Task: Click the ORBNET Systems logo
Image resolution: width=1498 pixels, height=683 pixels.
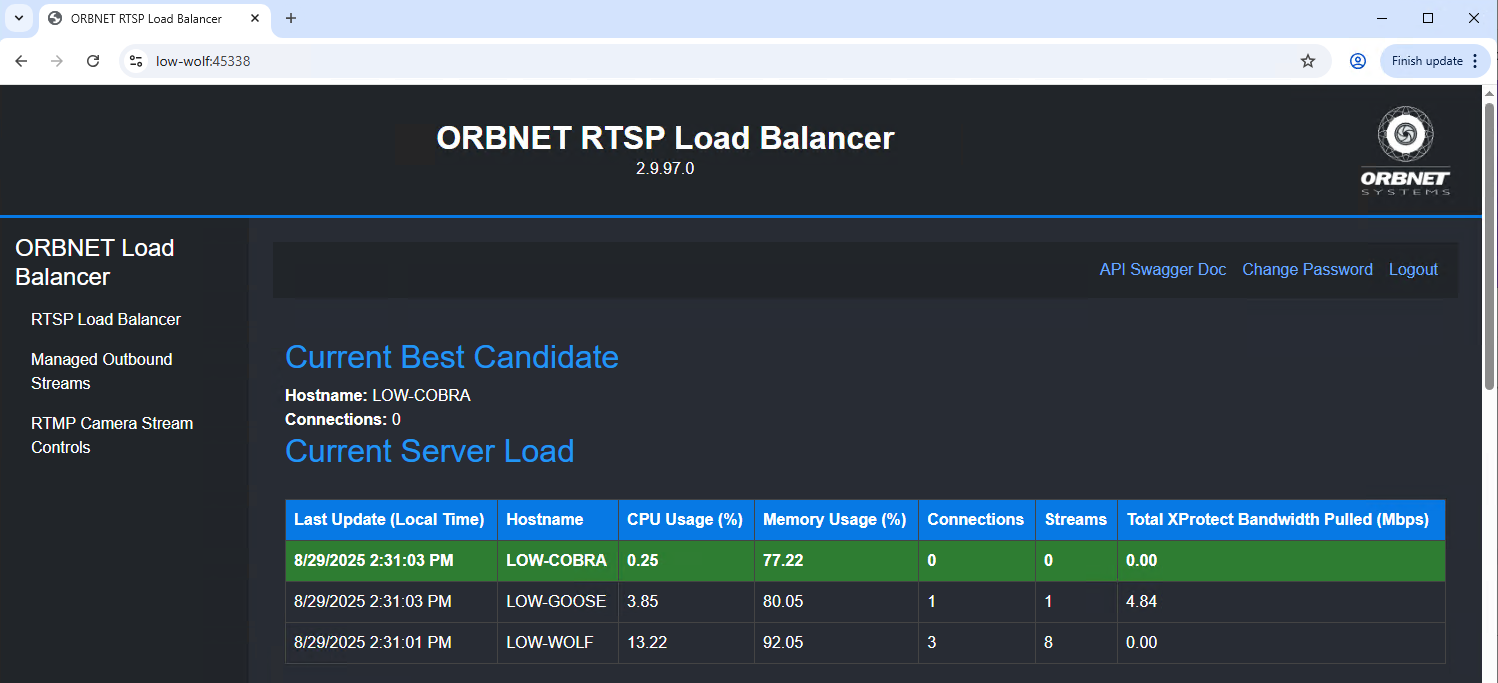Action: pyautogui.click(x=1405, y=150)
